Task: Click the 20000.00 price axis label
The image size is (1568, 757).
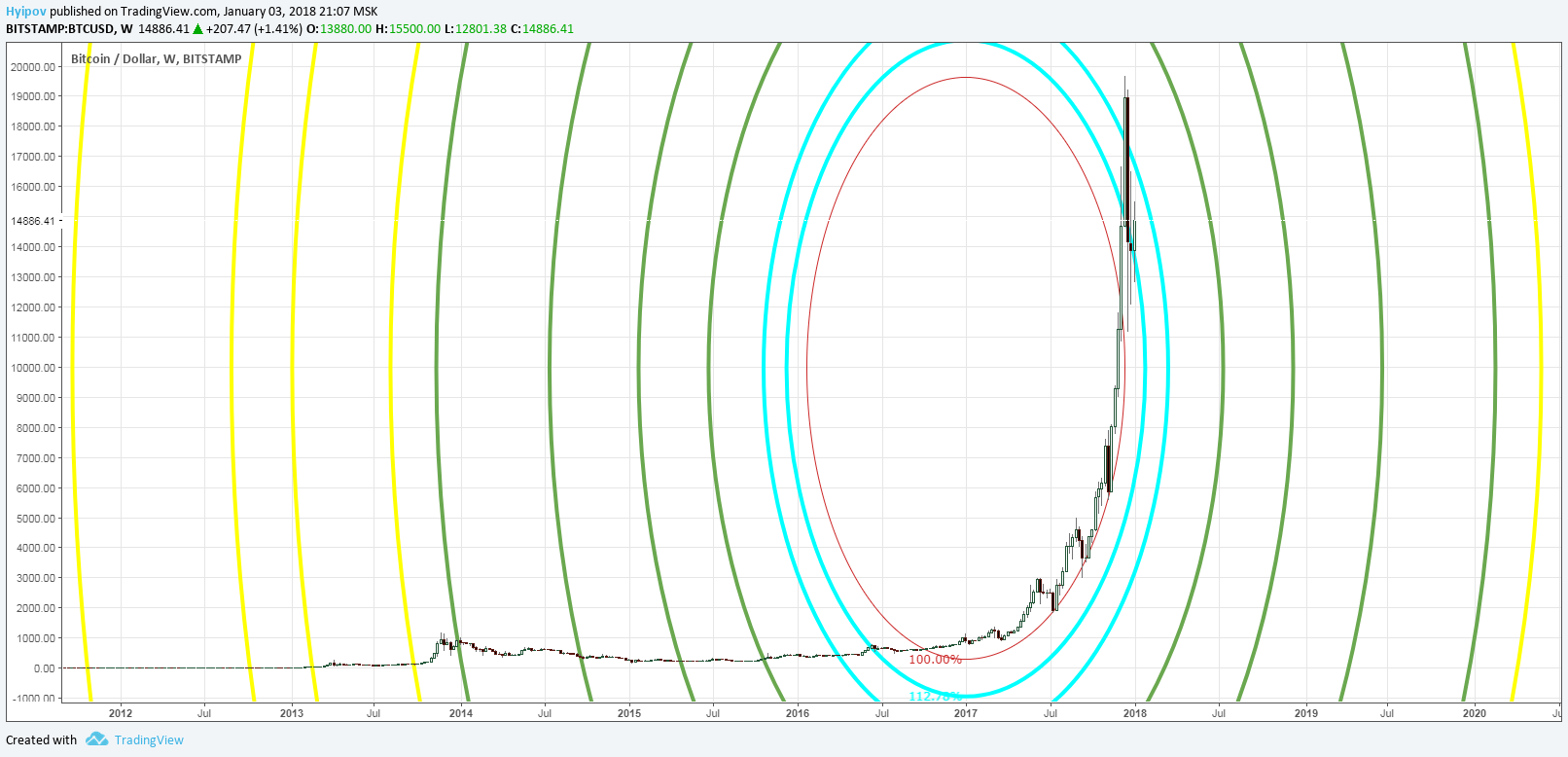Action: tap(33, 66)
